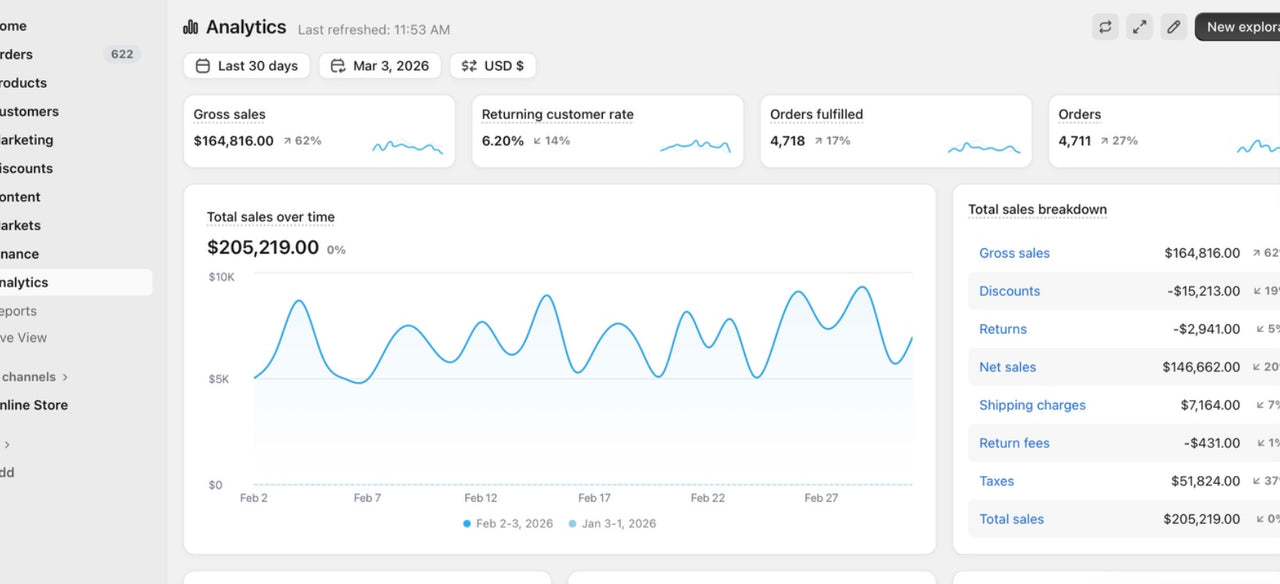Click the Analytics bar chart icon
The height and width of the screenshot is (584, 1280).
pyautogui.click(x=191, y=27)
